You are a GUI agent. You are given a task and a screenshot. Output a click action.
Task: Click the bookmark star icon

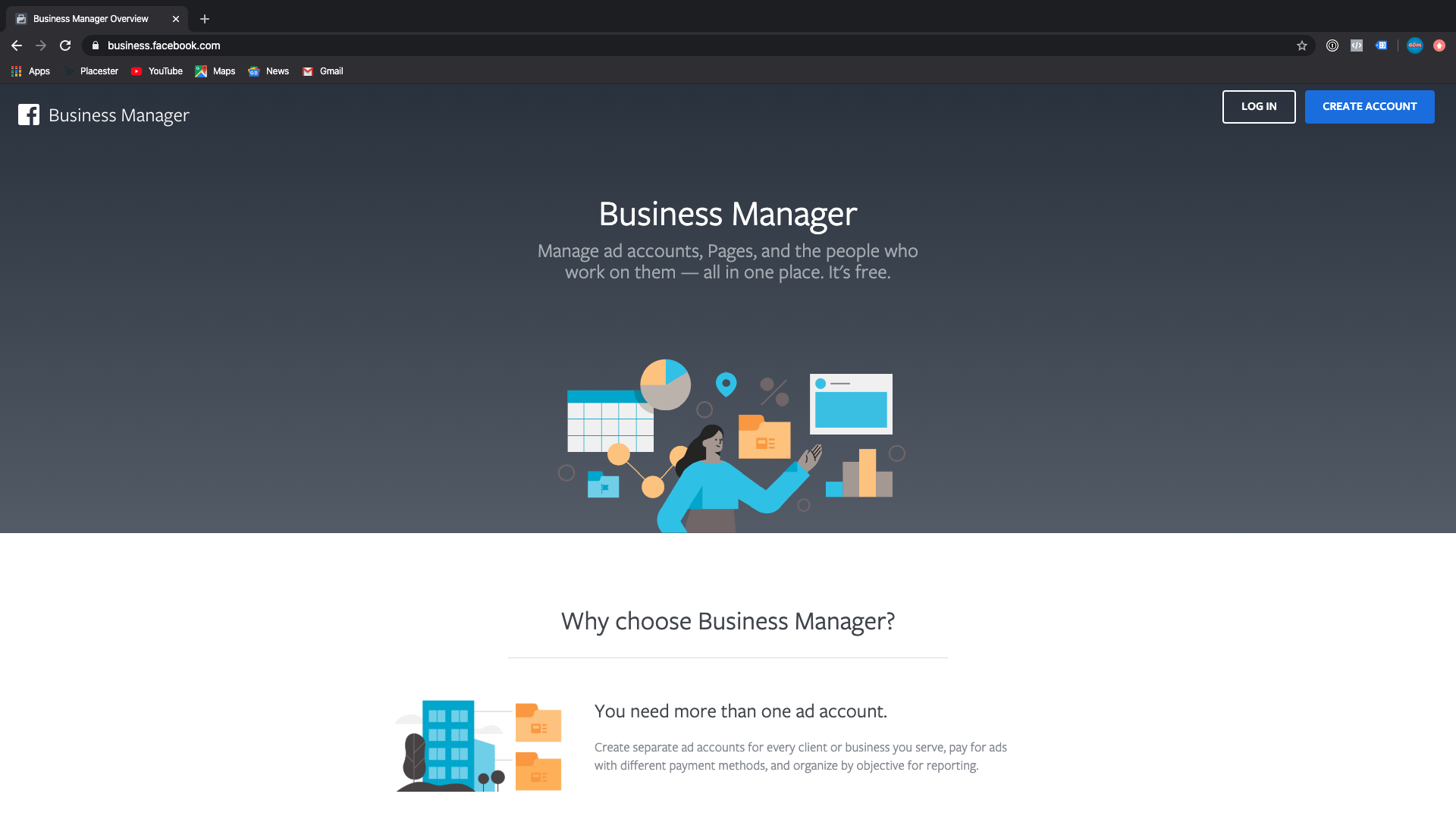1302,45
